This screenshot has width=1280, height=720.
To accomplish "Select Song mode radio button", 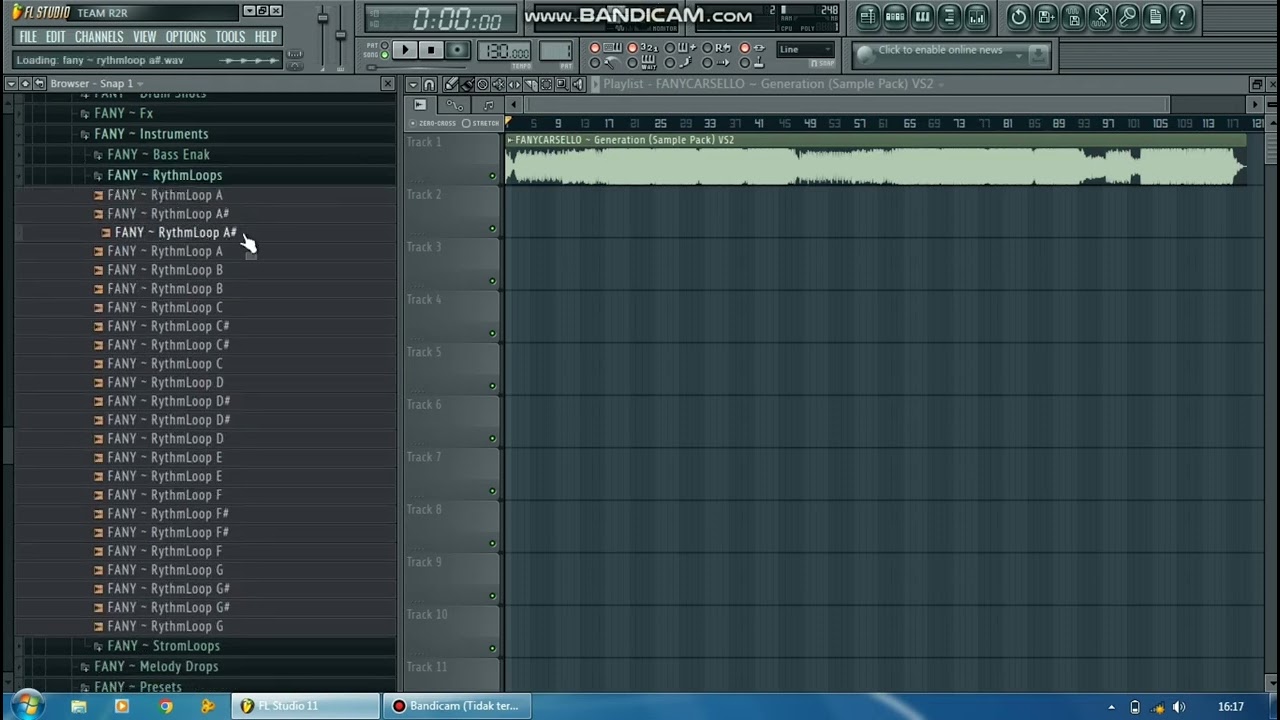I will point(384,55).
